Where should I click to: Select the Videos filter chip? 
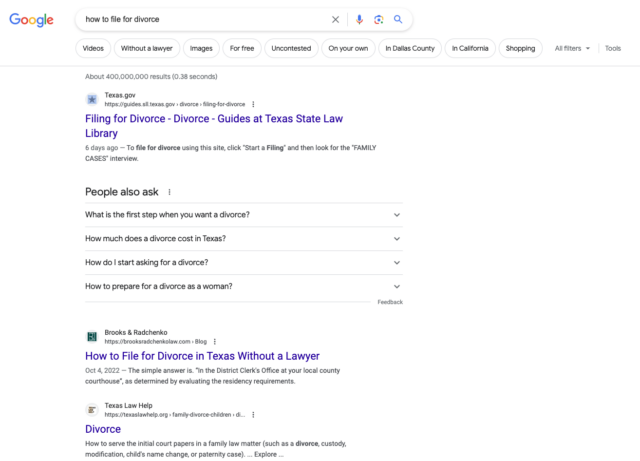pos(93,48)
